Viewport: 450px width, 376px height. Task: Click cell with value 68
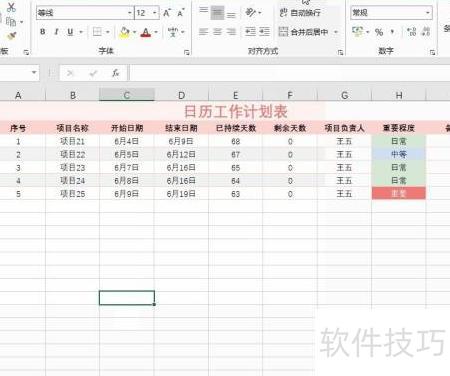[x=235, y=141]
